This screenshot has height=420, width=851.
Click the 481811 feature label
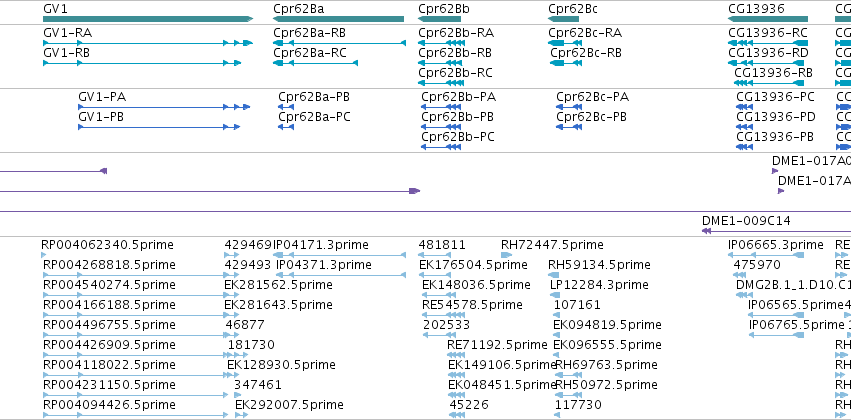coord(442,245)
